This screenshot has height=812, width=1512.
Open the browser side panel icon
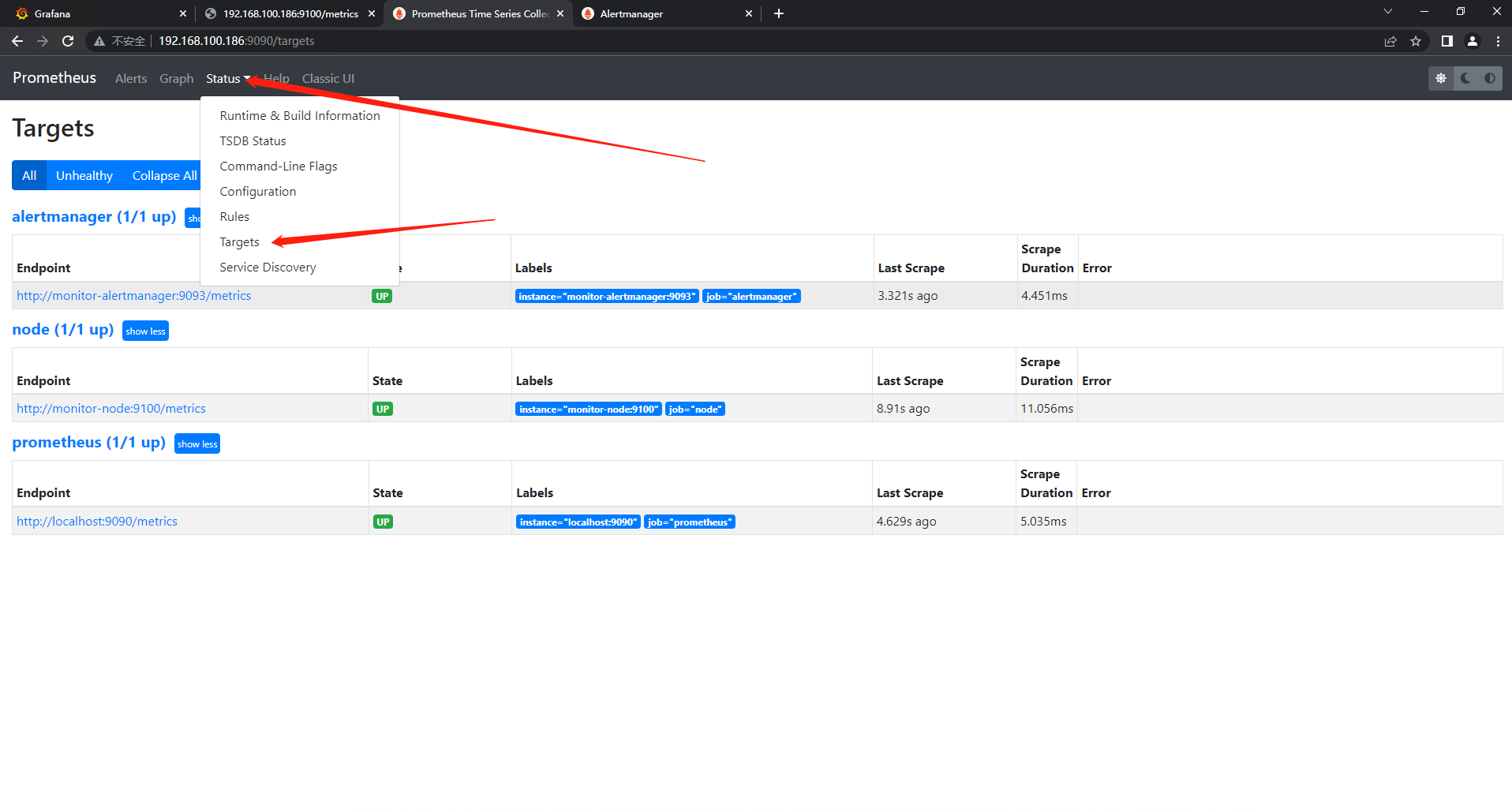click(x=1447, y=41)
